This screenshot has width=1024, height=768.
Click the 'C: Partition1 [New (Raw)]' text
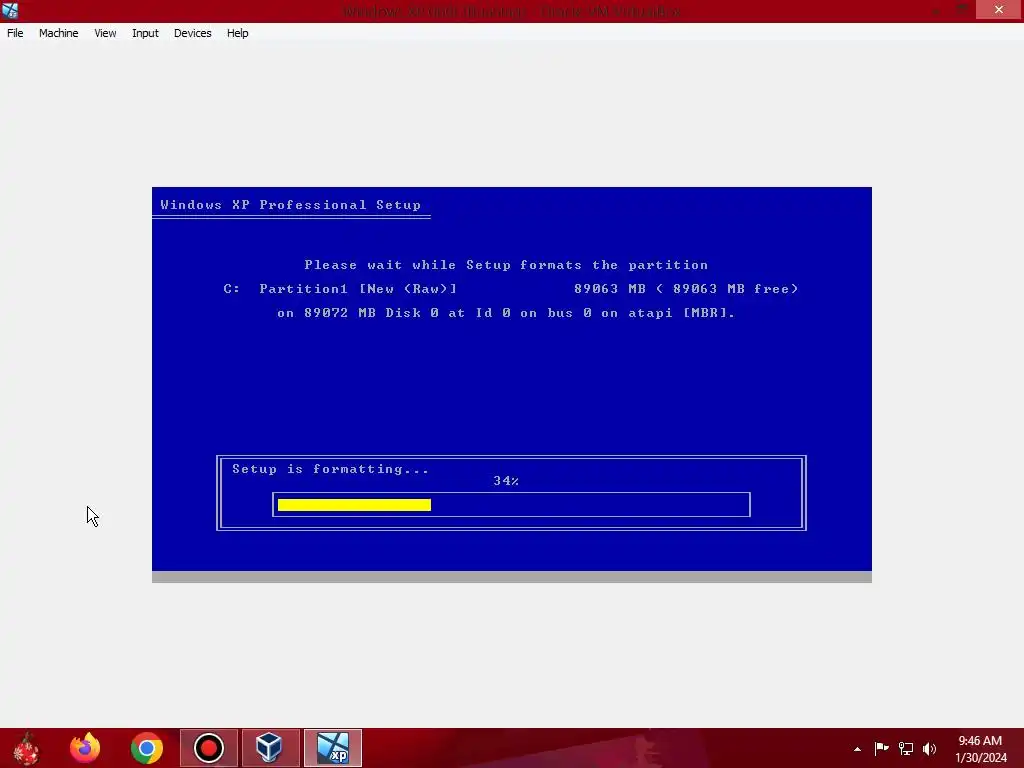tap(340, 289)
